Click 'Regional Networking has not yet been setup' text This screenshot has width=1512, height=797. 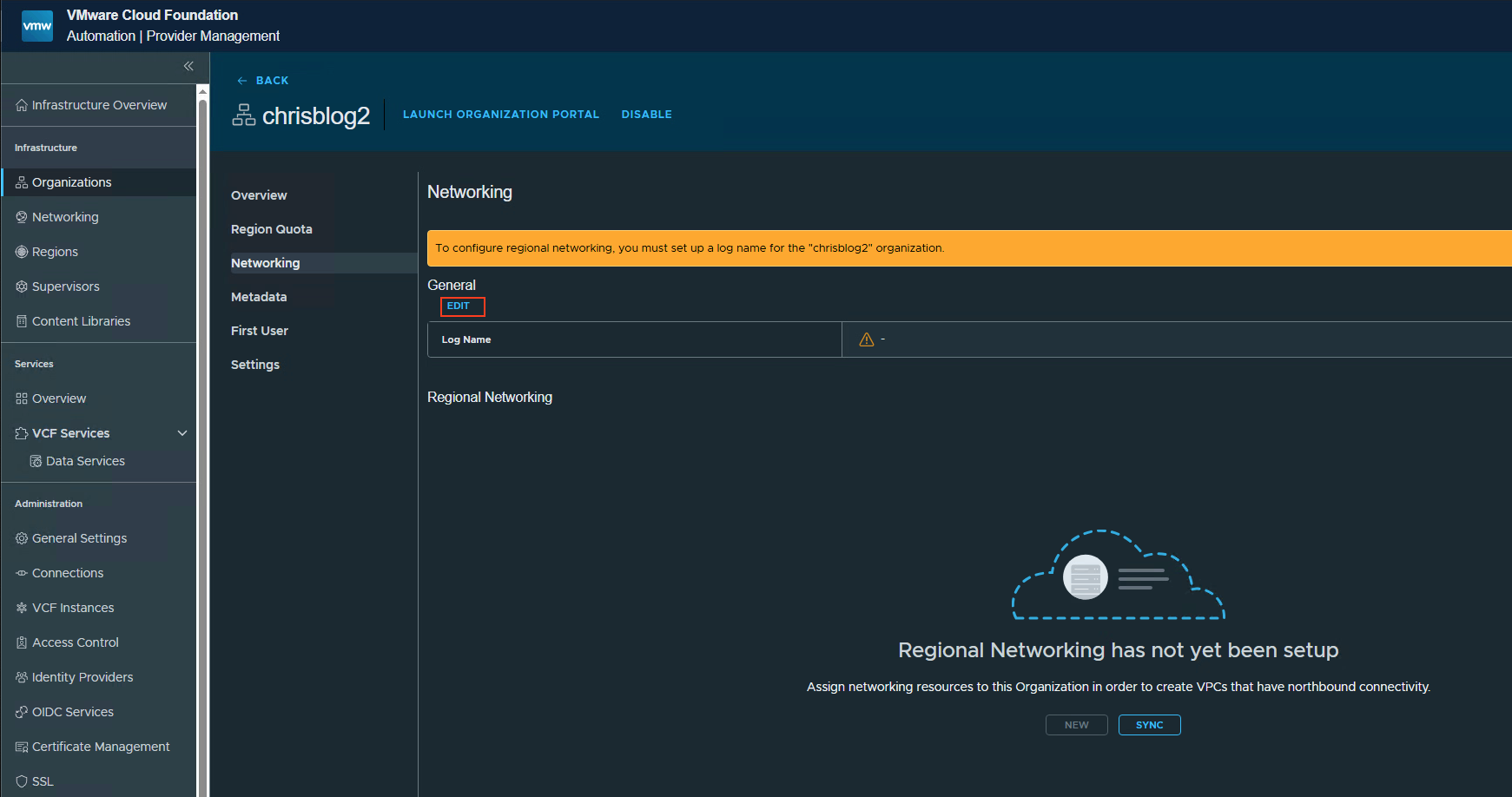point(1119,650)
